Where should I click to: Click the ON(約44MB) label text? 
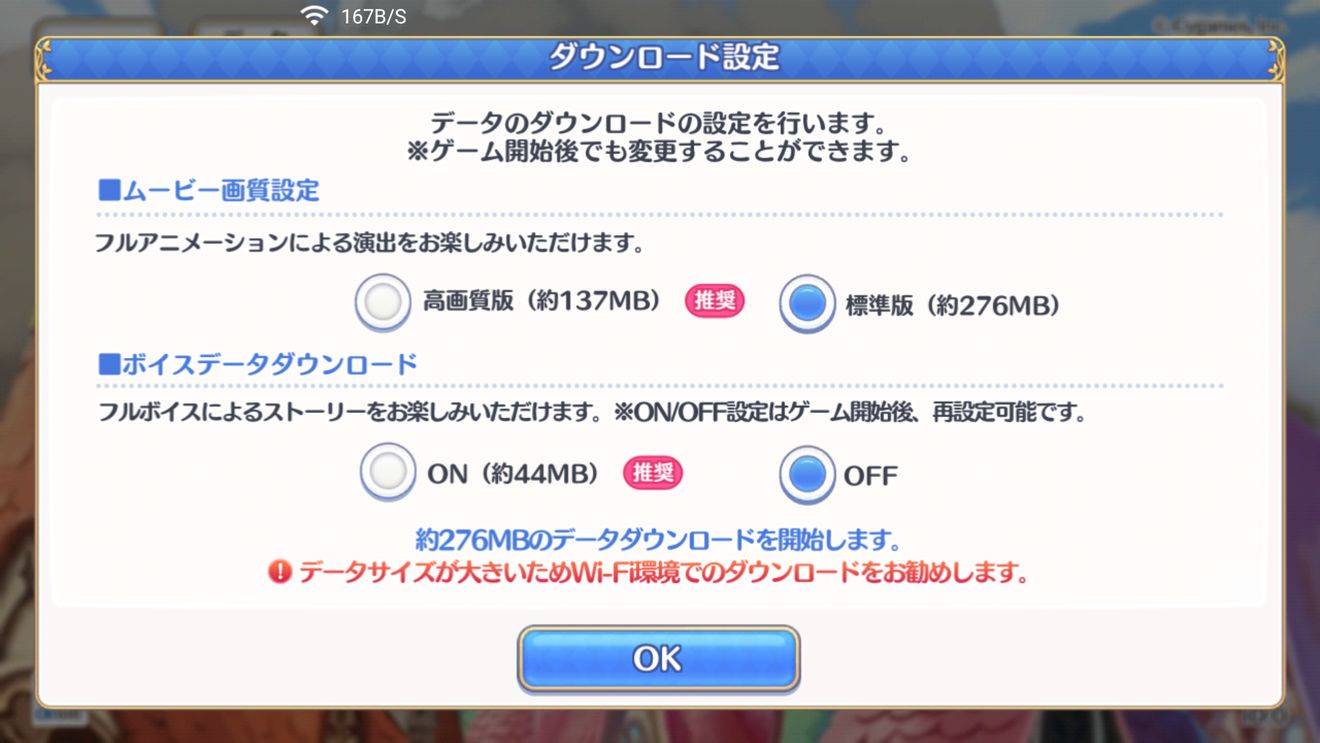[513, 474]
